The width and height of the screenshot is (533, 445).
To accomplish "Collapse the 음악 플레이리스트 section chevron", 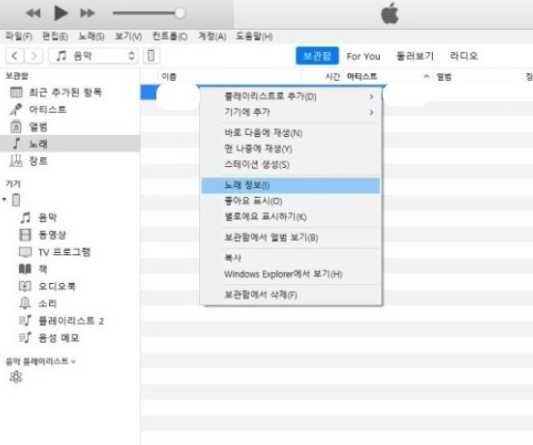I will (73, 362).
